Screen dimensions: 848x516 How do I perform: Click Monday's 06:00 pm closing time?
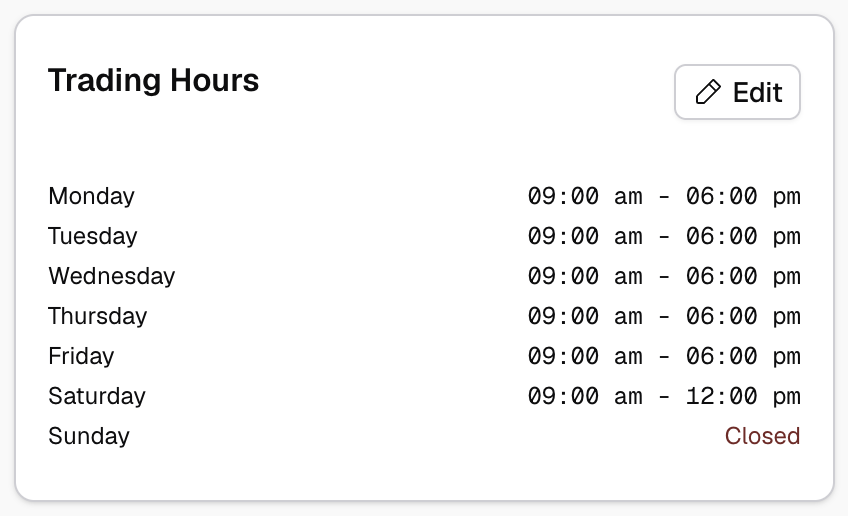(x=743, y=196)
